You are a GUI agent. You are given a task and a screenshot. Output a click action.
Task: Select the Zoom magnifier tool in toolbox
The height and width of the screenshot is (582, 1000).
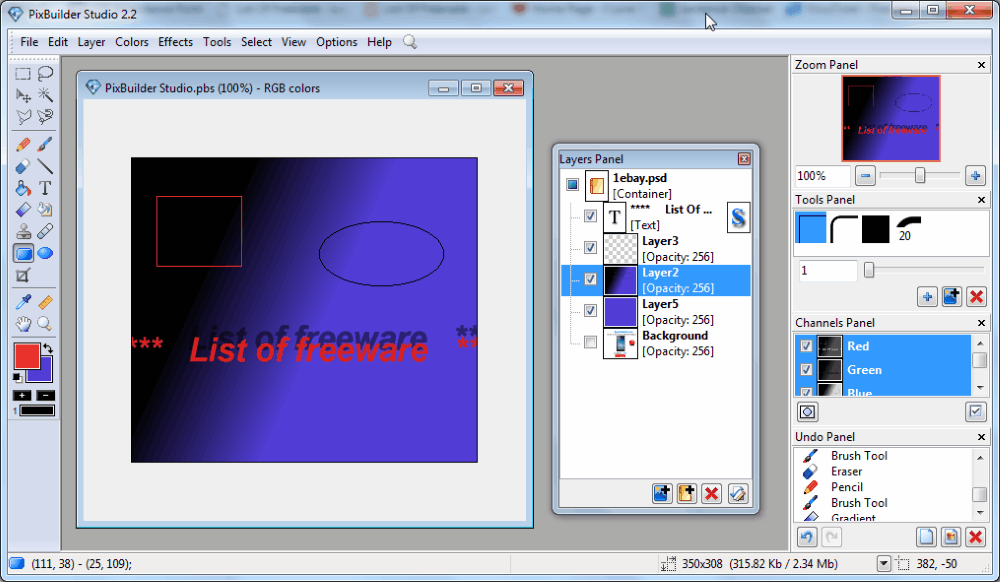pos(45,324)
